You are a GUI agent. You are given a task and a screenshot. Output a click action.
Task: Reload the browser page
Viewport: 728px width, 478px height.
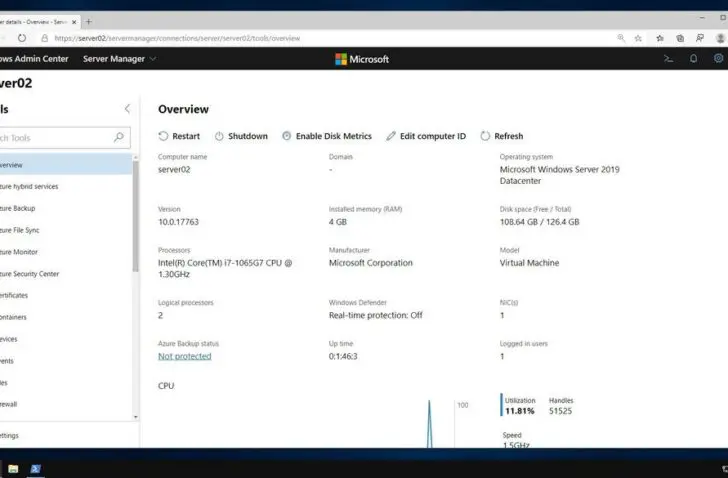[22, 38]
